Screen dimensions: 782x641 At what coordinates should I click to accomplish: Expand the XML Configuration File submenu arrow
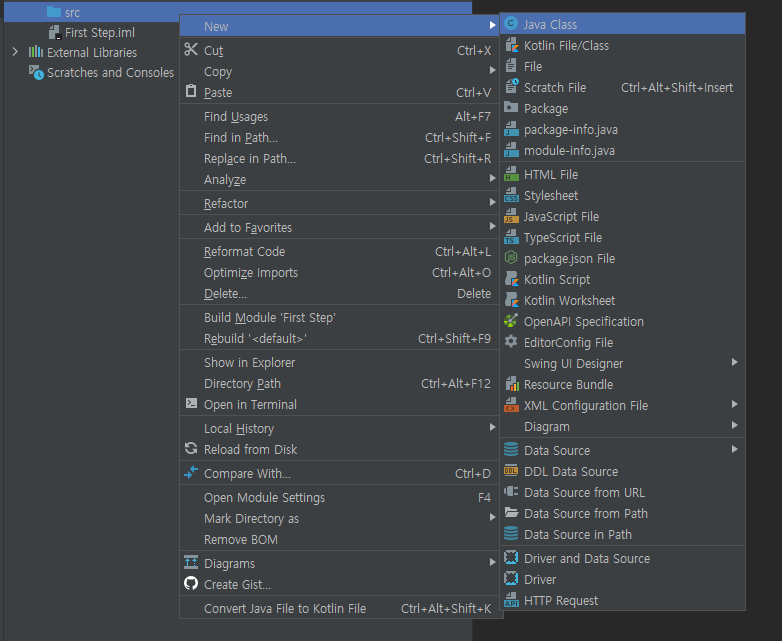(735, 405)
